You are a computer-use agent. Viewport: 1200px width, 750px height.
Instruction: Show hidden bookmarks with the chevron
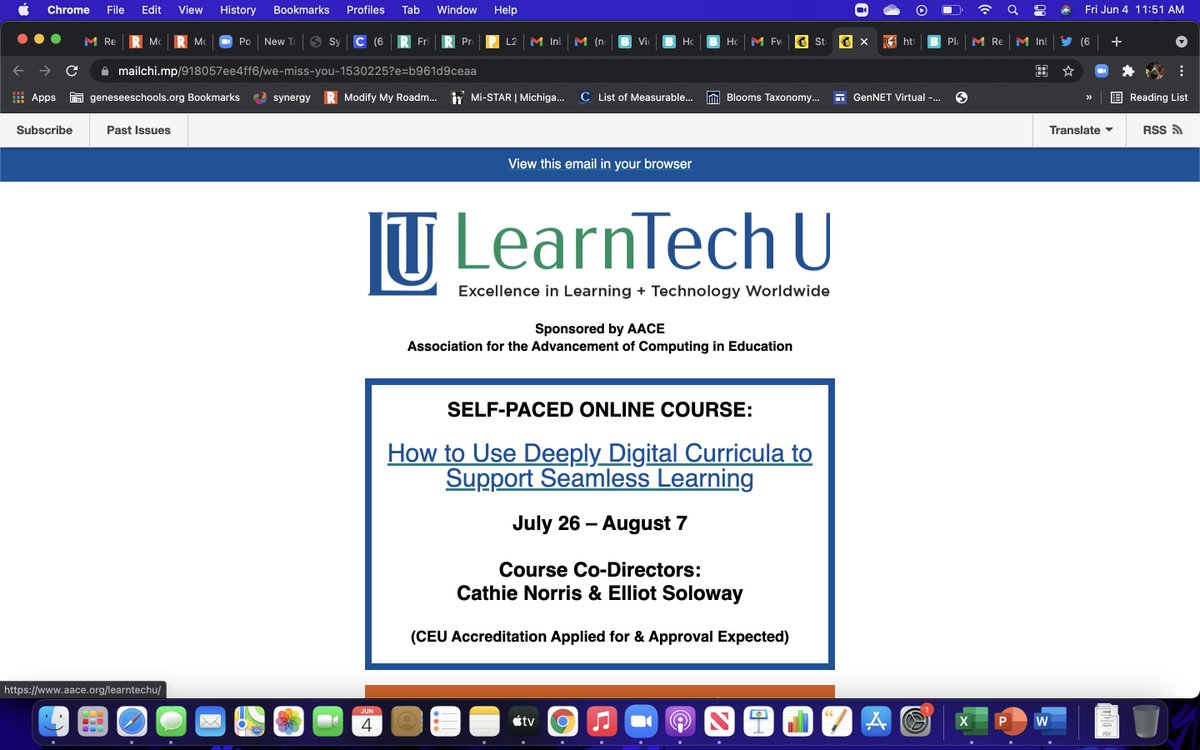click(x=1088, y=98)
